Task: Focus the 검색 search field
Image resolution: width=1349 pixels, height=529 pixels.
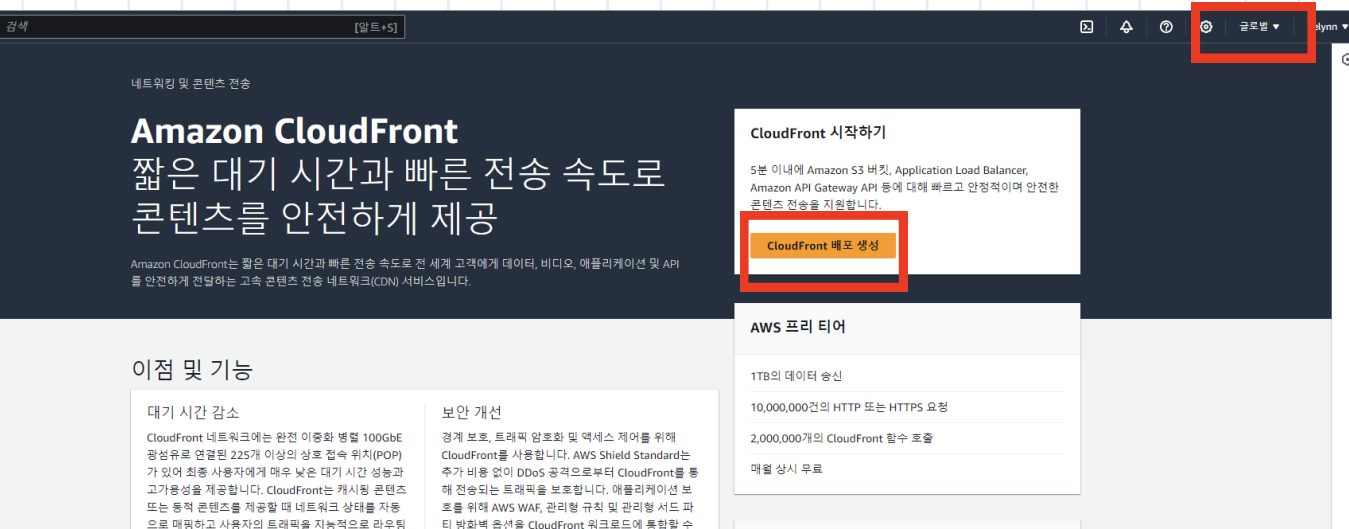Action: point(203,27)
